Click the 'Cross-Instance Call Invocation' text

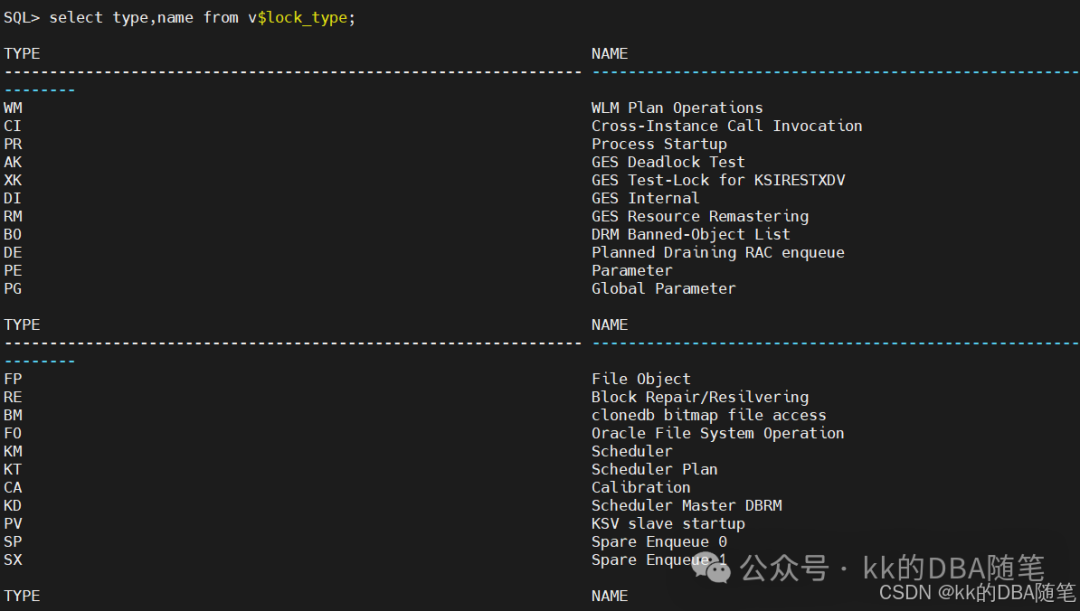pyautogui.click(x=726, y=126)
